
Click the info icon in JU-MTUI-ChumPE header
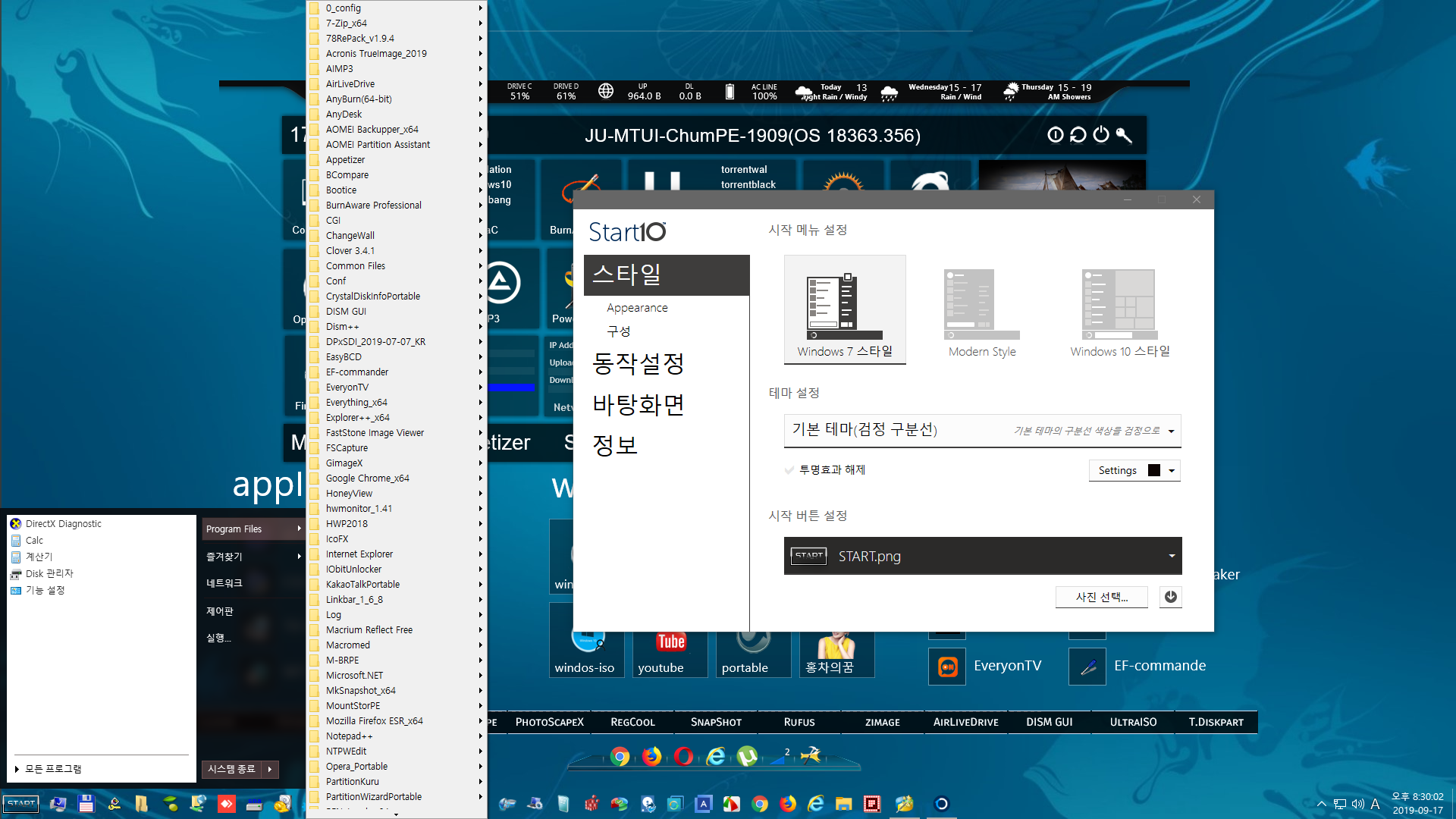1055,135
